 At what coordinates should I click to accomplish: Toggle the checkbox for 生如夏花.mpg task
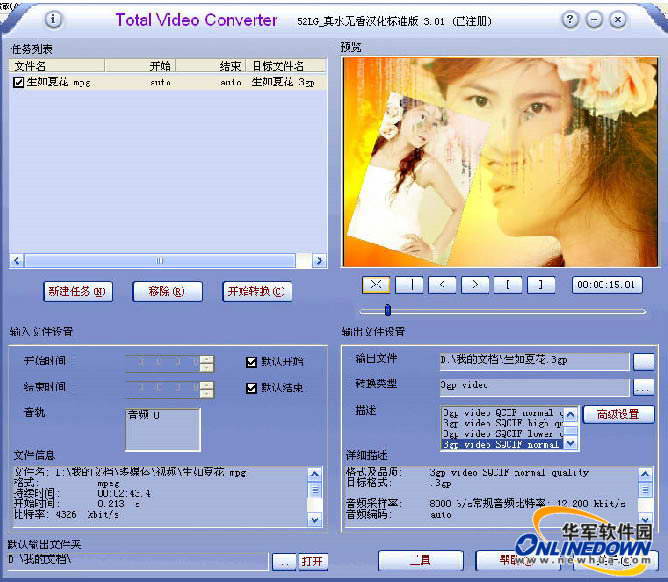(18, 82)
